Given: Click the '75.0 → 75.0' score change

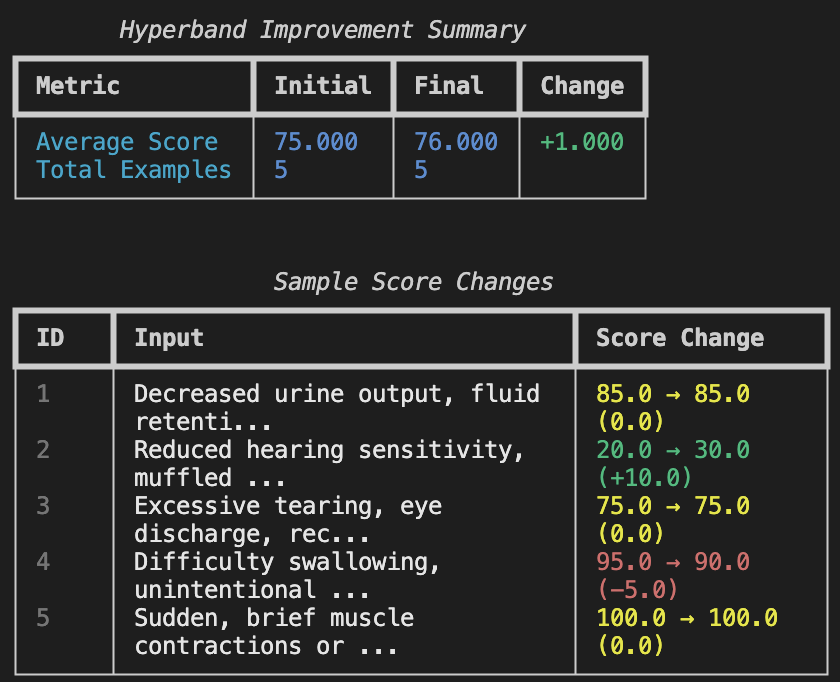Looking at the screenshot, I should pos(673,506).
